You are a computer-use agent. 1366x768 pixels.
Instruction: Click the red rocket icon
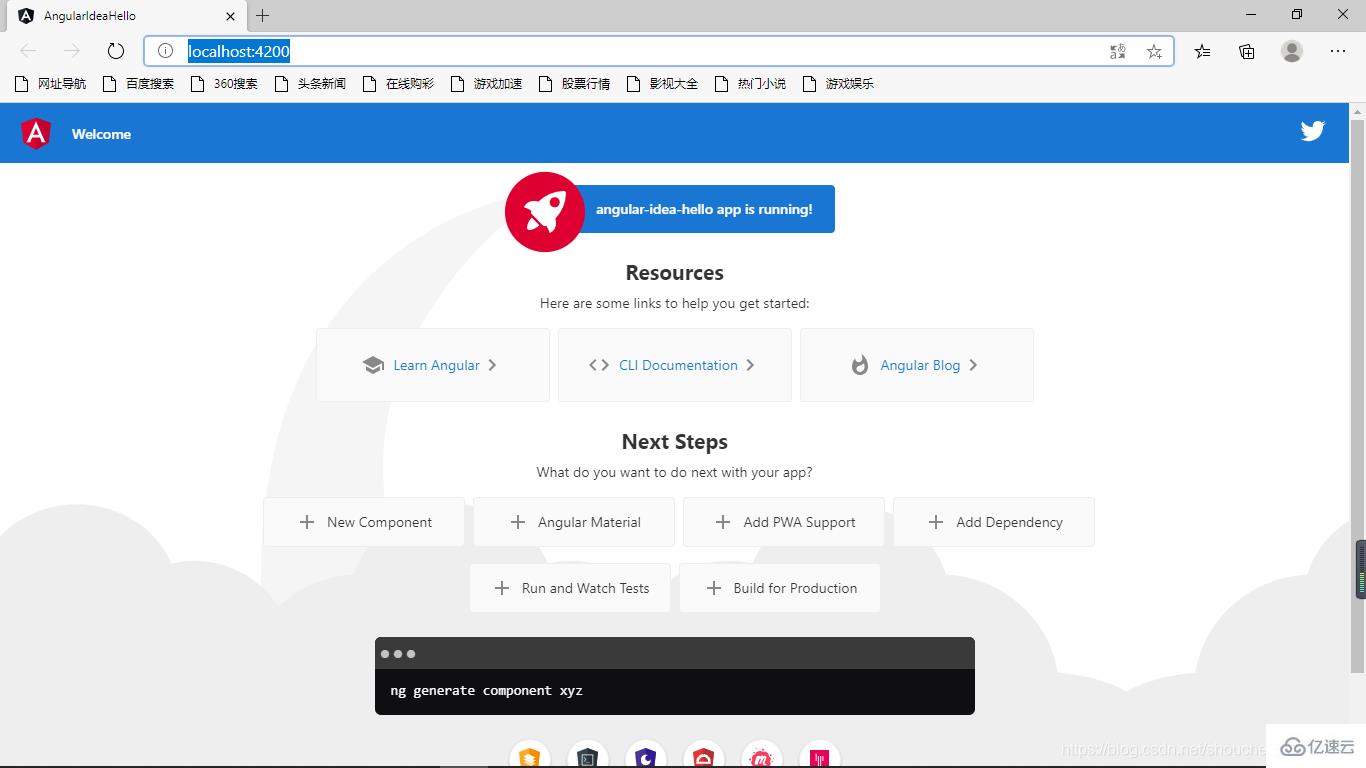pyautogui.click(x=544, y=211)
